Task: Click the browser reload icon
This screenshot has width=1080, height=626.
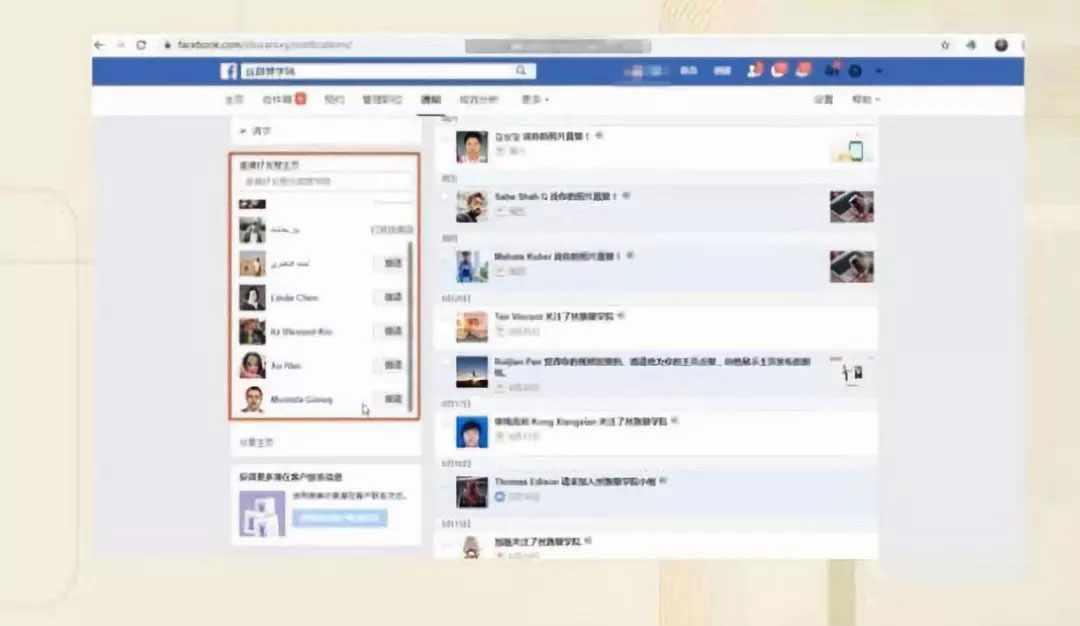Action: (140, 45)
